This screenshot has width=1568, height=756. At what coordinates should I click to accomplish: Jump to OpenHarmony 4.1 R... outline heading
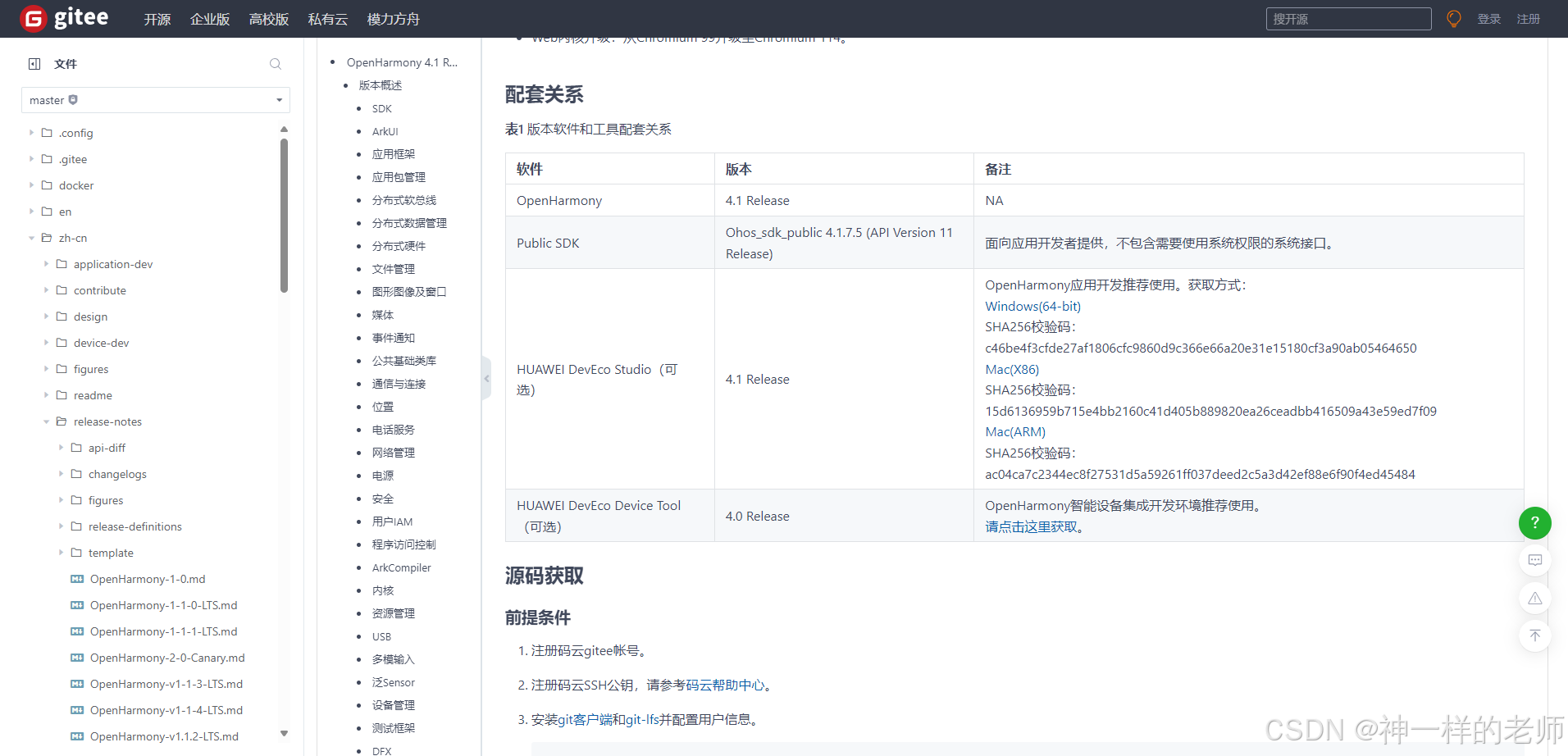402,62
